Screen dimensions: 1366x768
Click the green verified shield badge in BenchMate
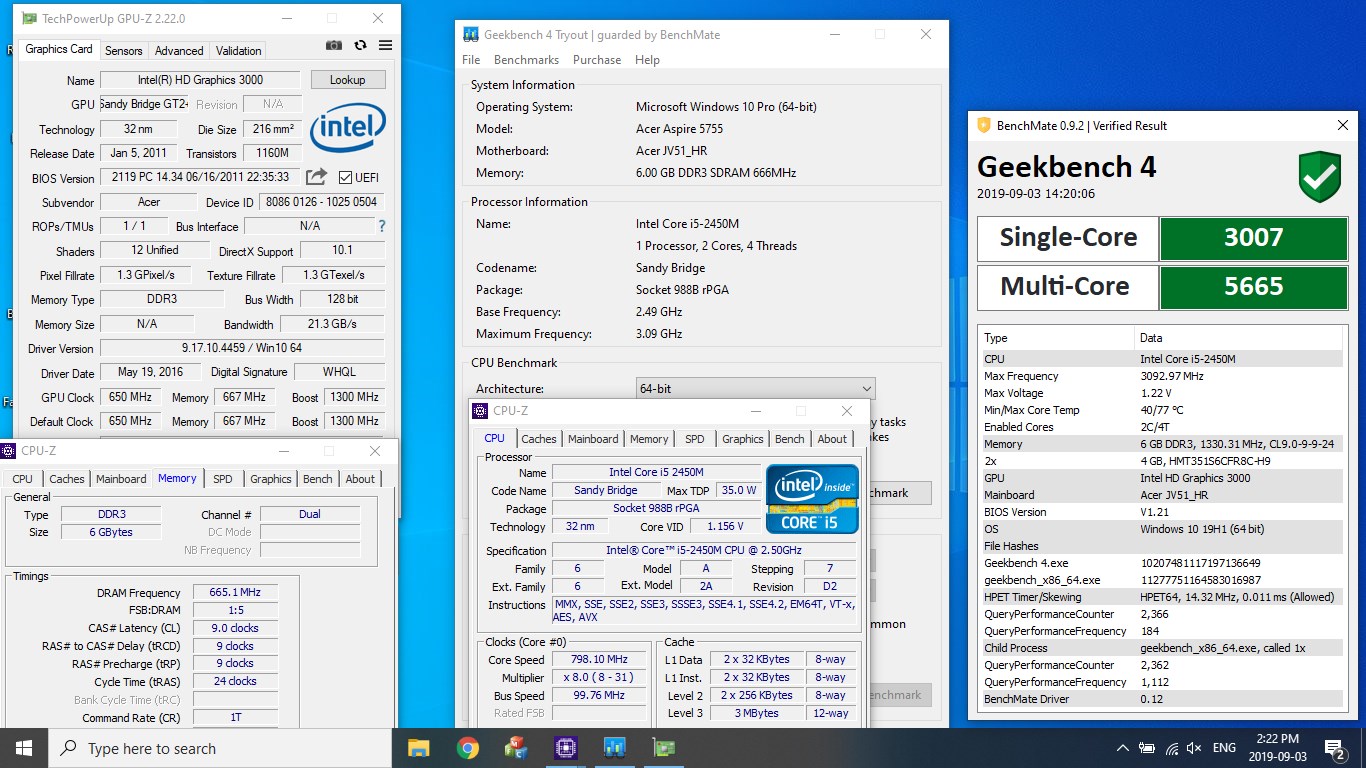click(1319, 176)
